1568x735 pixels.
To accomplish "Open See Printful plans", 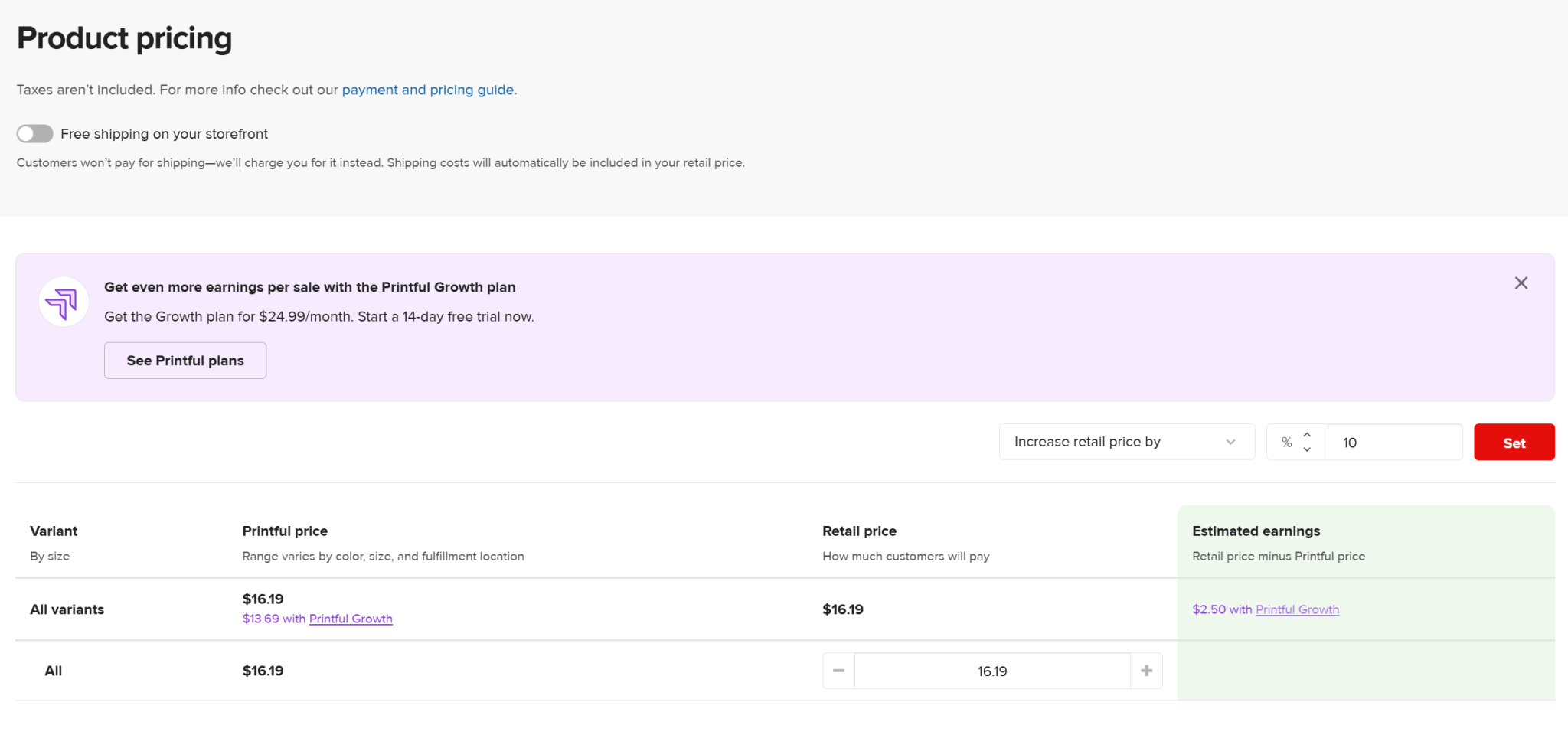I will point(185,361).
